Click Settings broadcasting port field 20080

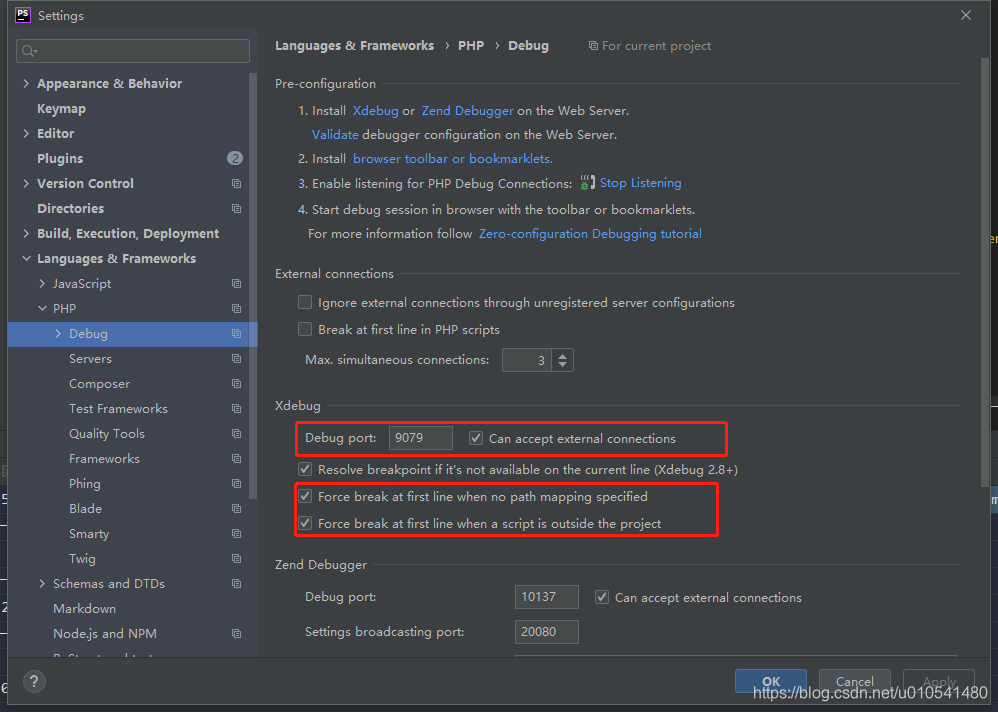click(x=547, y=632)
